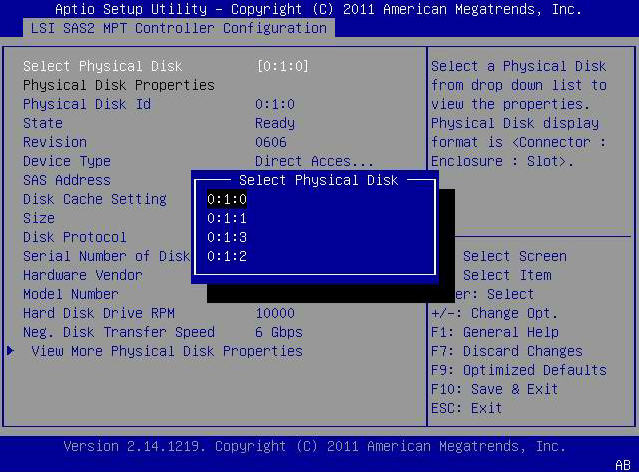Click the transfer speed value 6 Gbps
Image resolution: width=639 pixels, height=472 pixels.
pyautogui.click(x=279, y=332)
